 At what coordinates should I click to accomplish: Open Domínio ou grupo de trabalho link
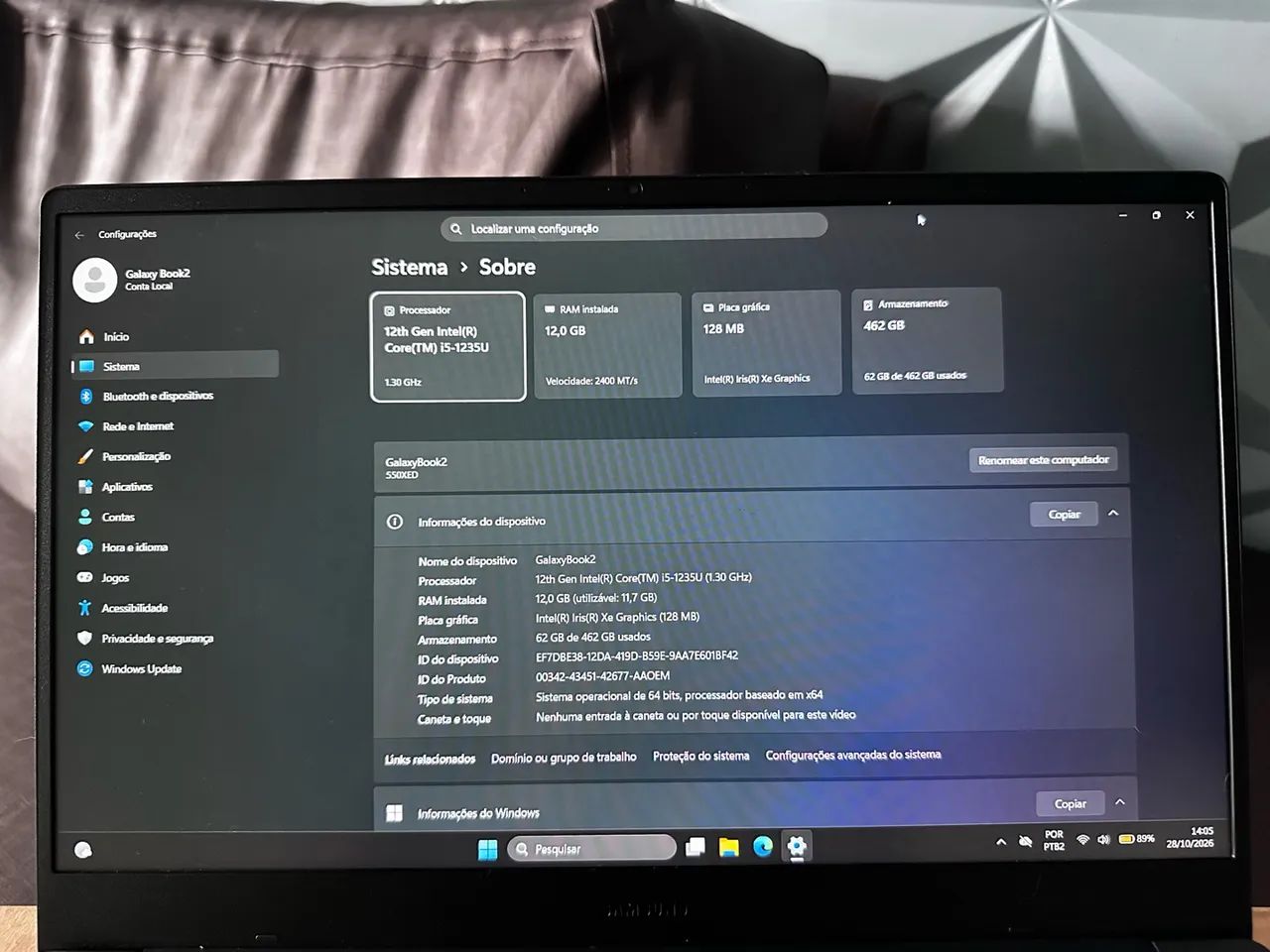[564, 758]
